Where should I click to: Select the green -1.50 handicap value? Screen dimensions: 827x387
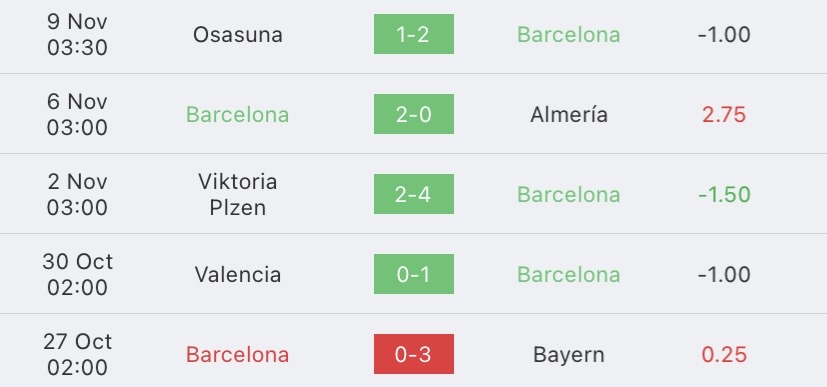tap(724, 195)
